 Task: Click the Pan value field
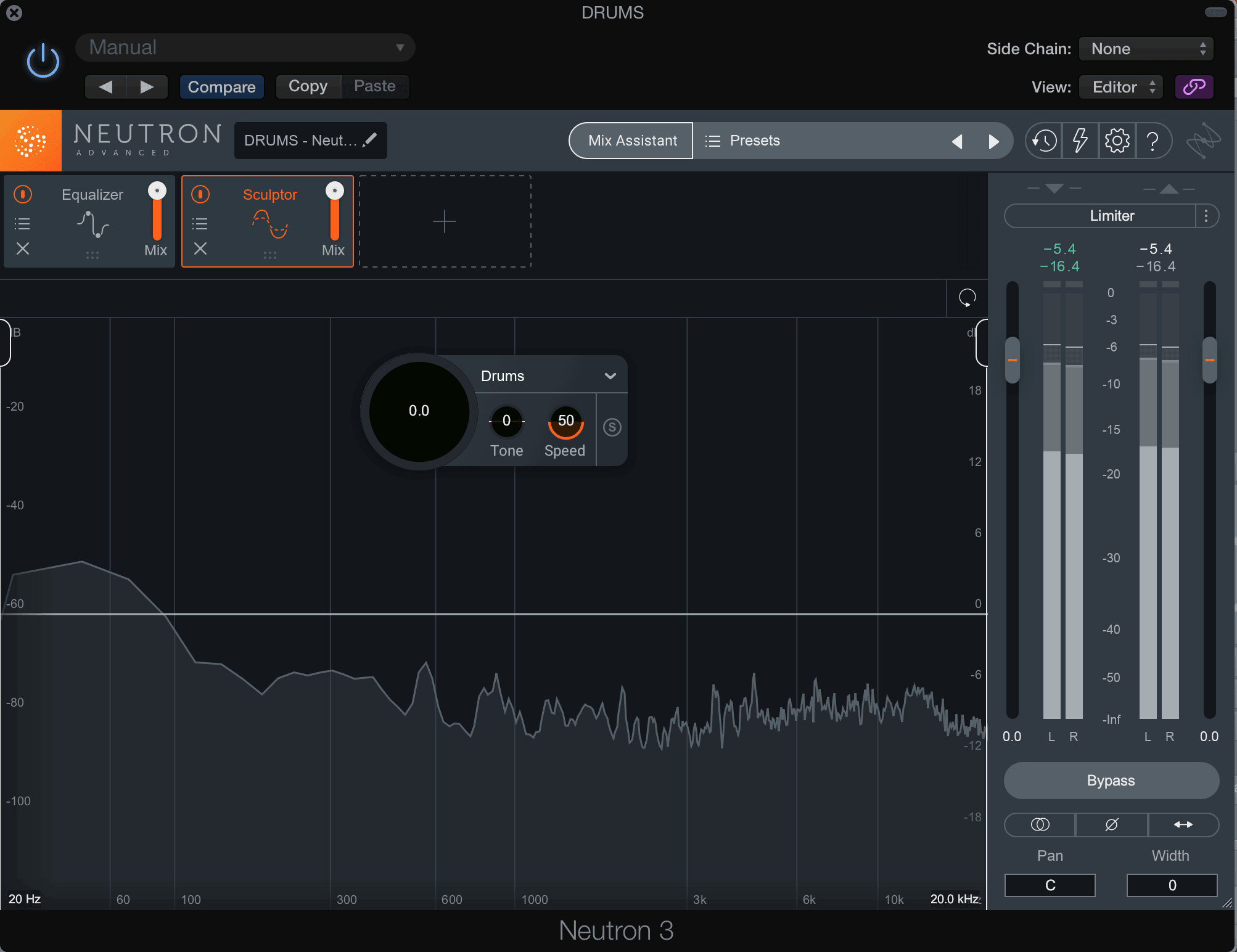pos(1050,885)
